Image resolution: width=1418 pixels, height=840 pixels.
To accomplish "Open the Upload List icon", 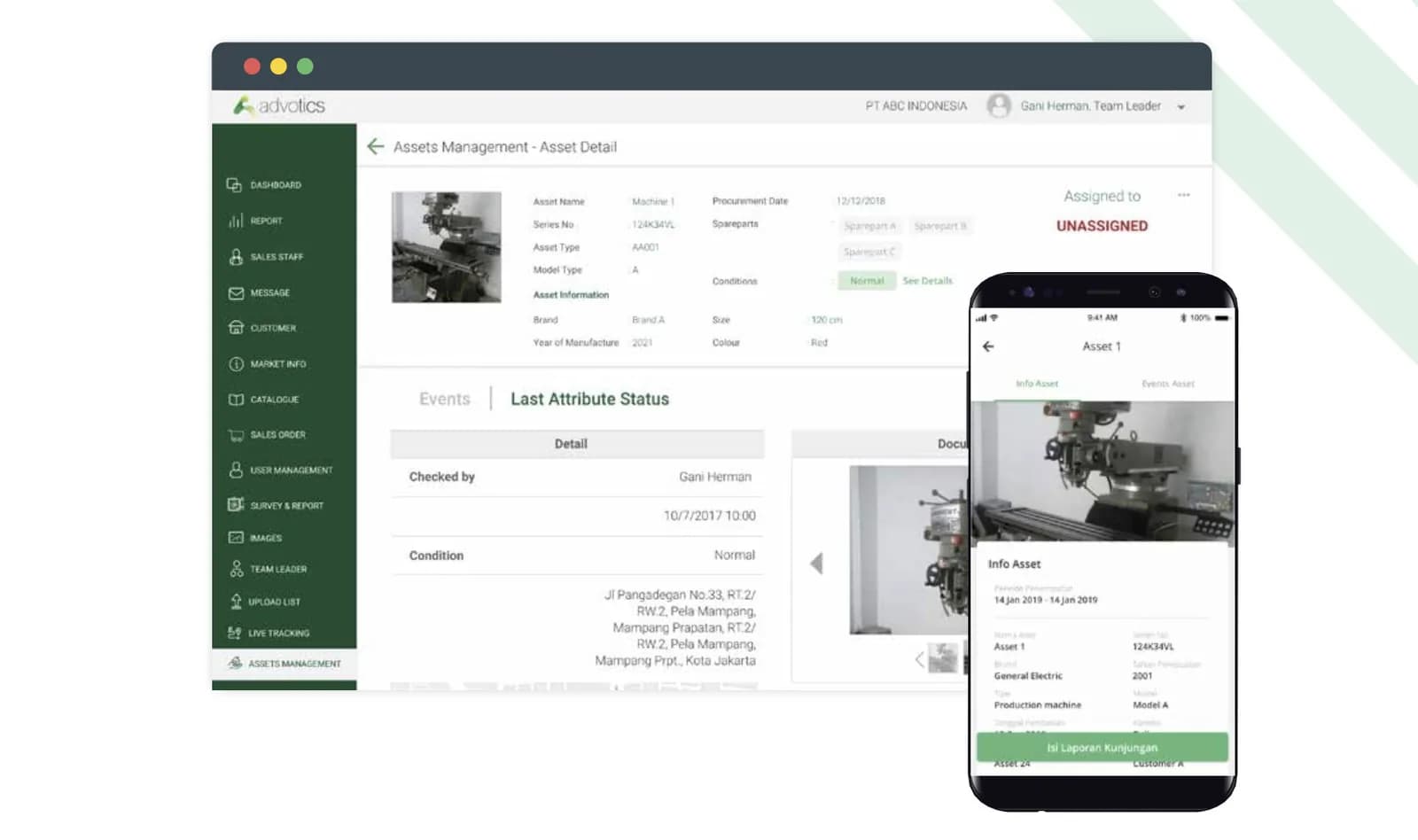I will coord(236,602).
